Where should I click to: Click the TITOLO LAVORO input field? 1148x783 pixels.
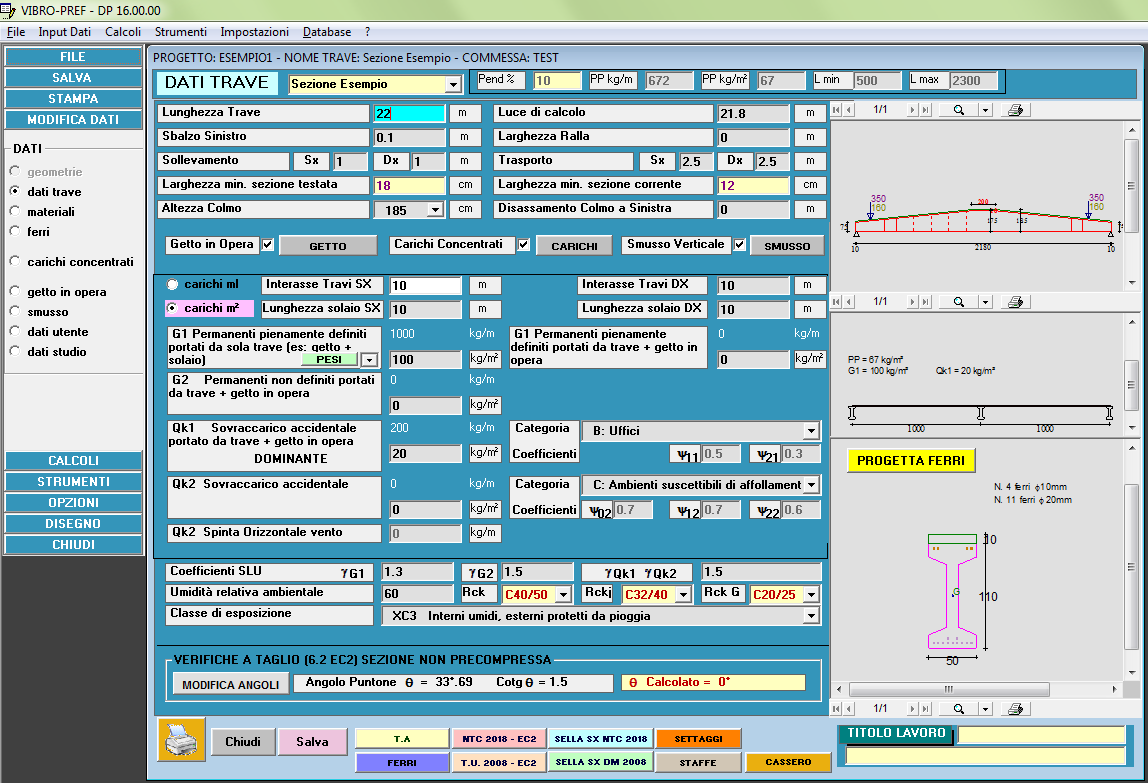point(1041,735)
